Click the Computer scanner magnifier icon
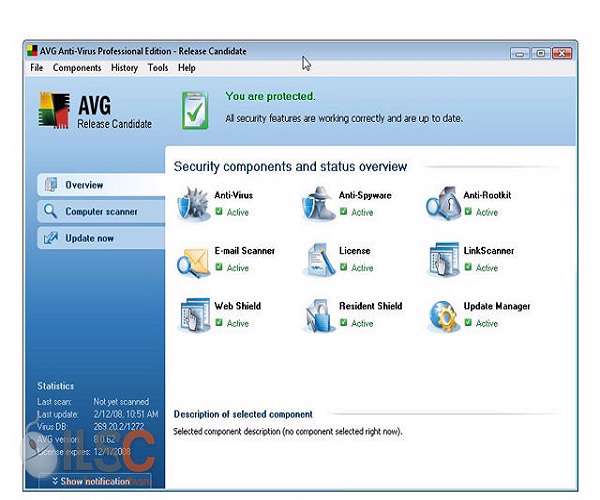 [50, 211]
